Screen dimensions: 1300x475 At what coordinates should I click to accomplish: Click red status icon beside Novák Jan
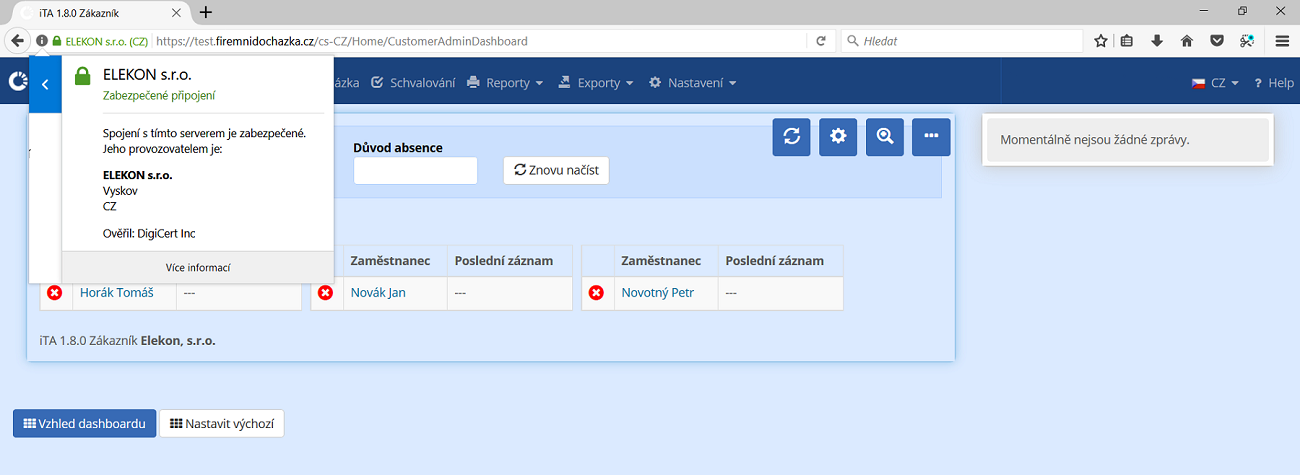(x=325, y=293)
